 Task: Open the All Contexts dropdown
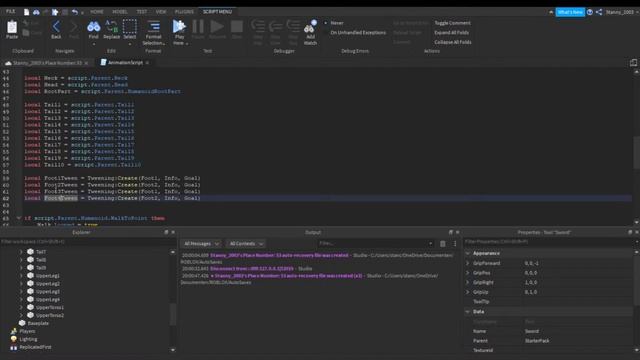click(x=246, y=244)
